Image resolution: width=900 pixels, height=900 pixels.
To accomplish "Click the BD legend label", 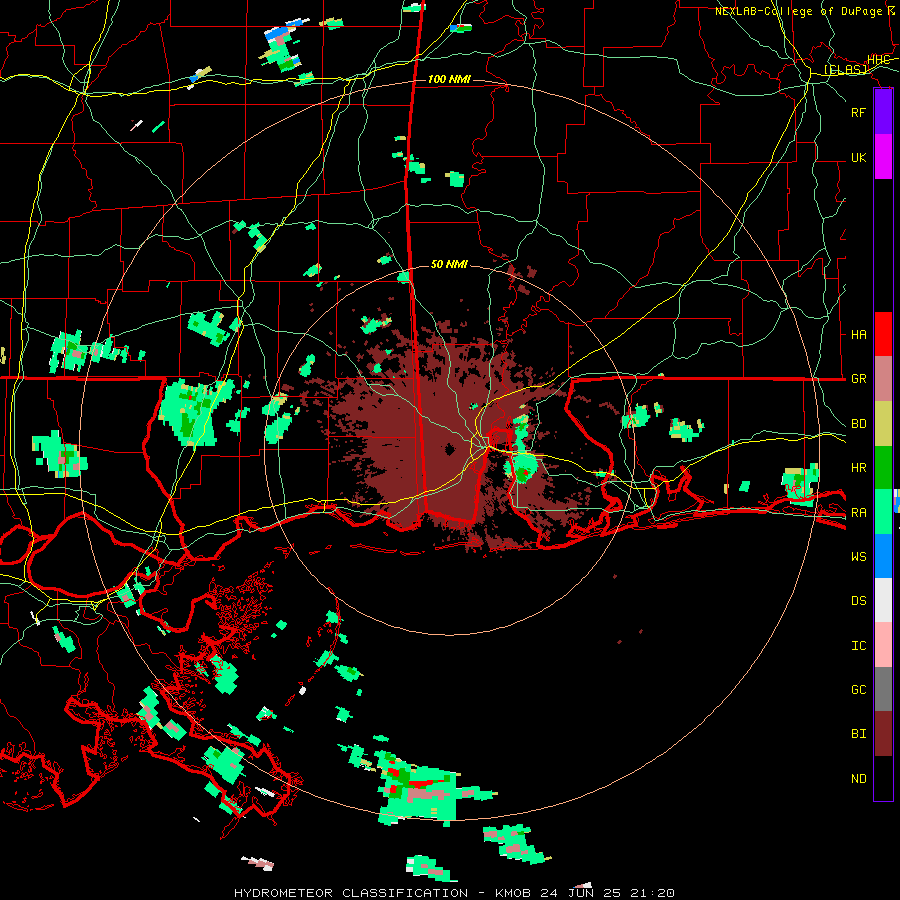I will pyautogui.click(x=858, y=424).
